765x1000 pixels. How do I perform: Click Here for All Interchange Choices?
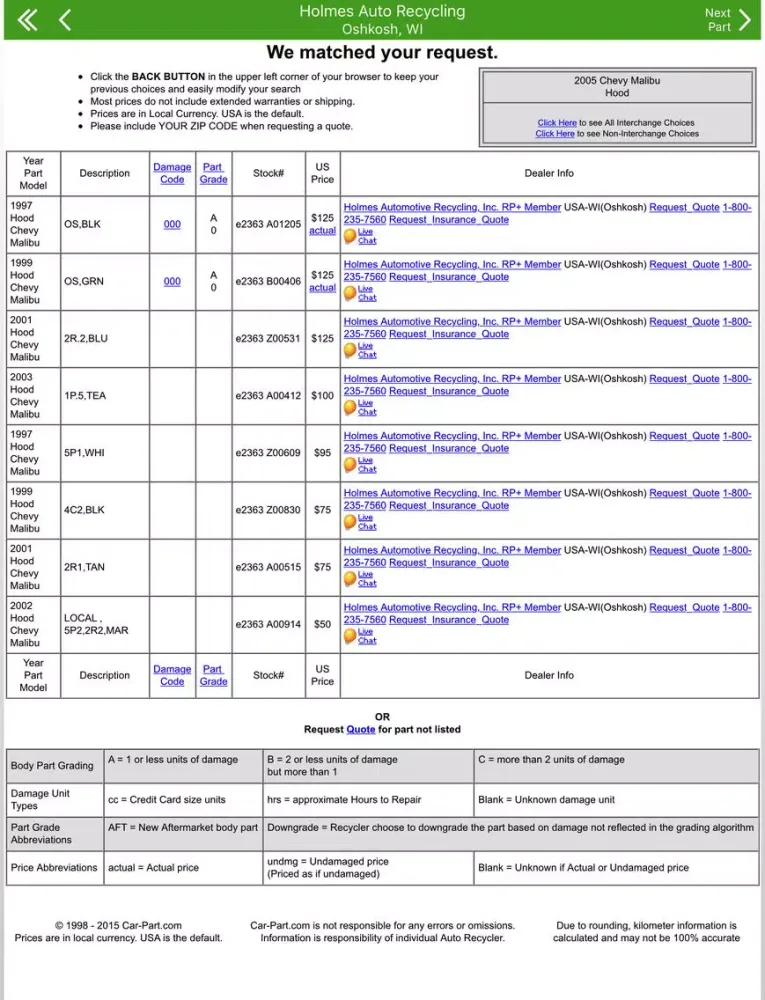tap(557, 122)
